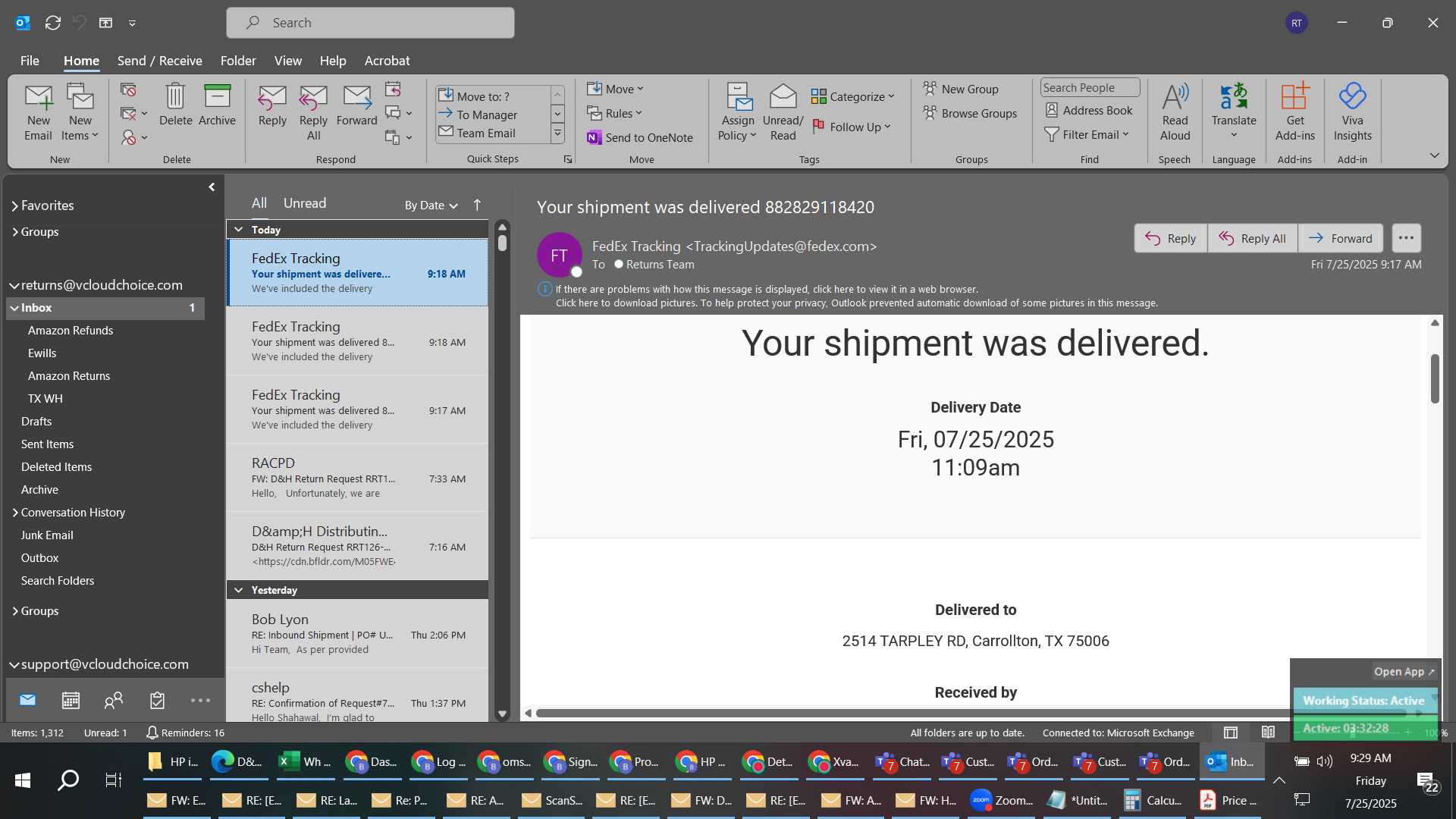The image size is (1456, 819).
Task: Archive the selected message
Action: pyautogui.click(x=217, y=105)
